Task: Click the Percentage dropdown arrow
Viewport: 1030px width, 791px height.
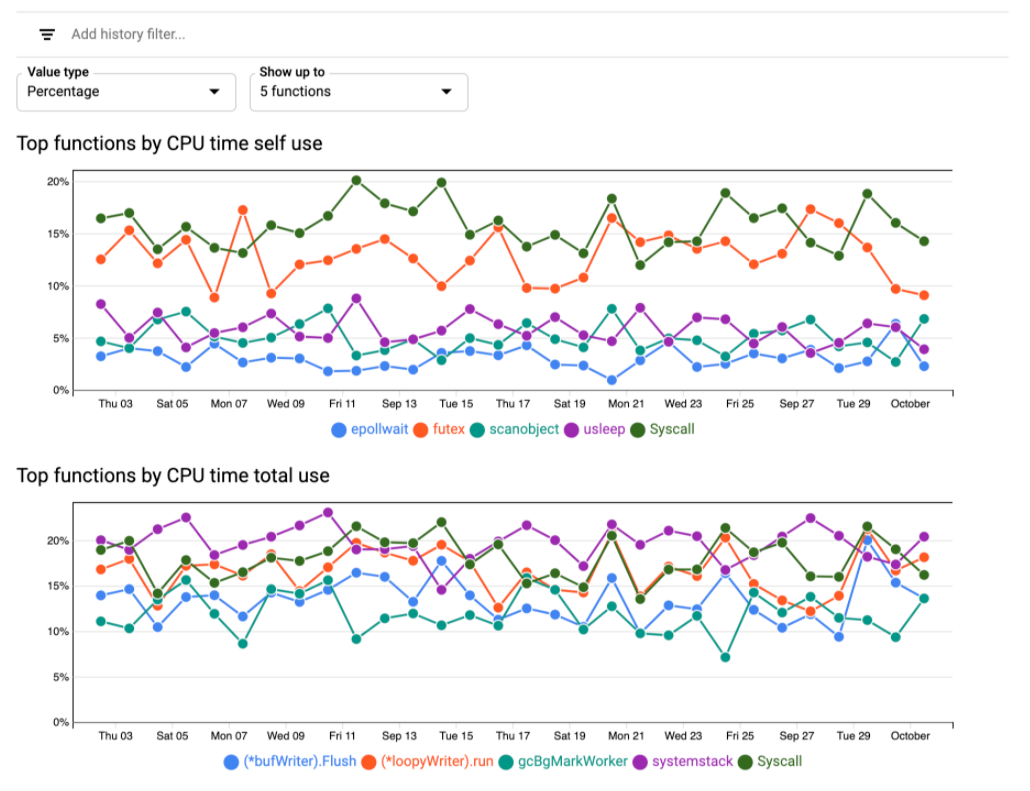Action: coord(214,92)
